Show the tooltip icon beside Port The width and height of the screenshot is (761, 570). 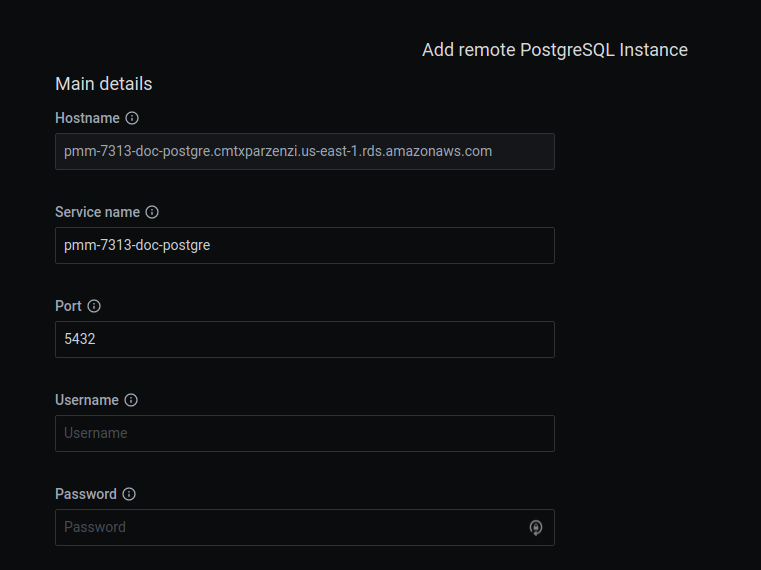coord(94,306)
